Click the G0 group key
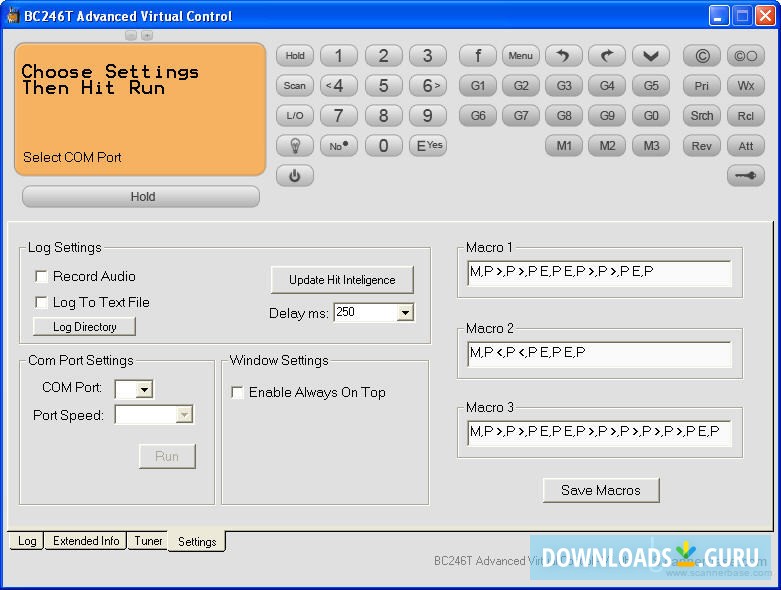781x590 pixels. coord(651,116)
